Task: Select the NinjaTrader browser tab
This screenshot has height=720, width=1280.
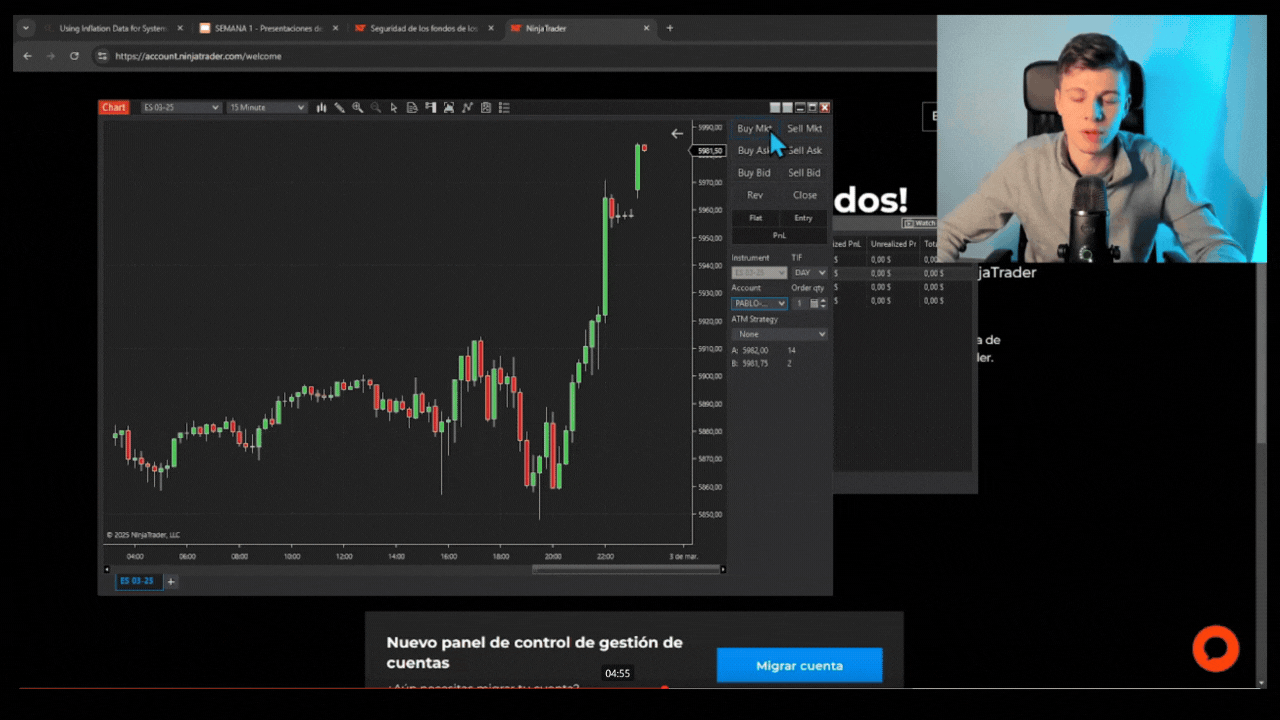Action: (x=580, y=28)
